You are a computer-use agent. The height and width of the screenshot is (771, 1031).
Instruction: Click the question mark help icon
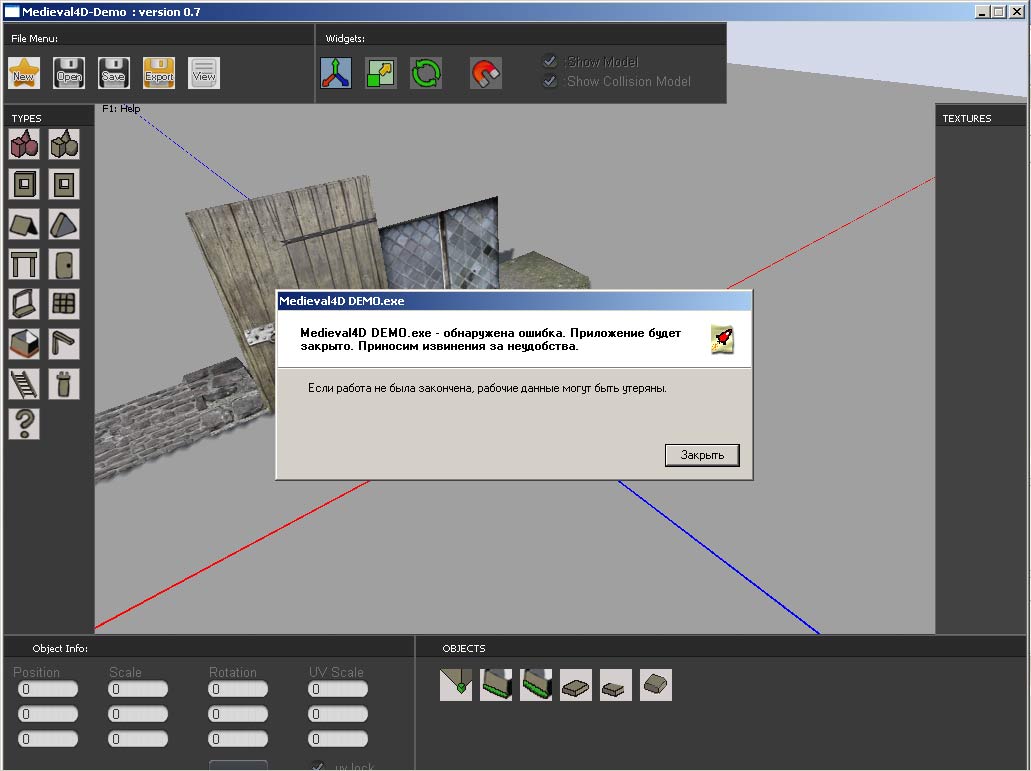[x=24, y=424]
